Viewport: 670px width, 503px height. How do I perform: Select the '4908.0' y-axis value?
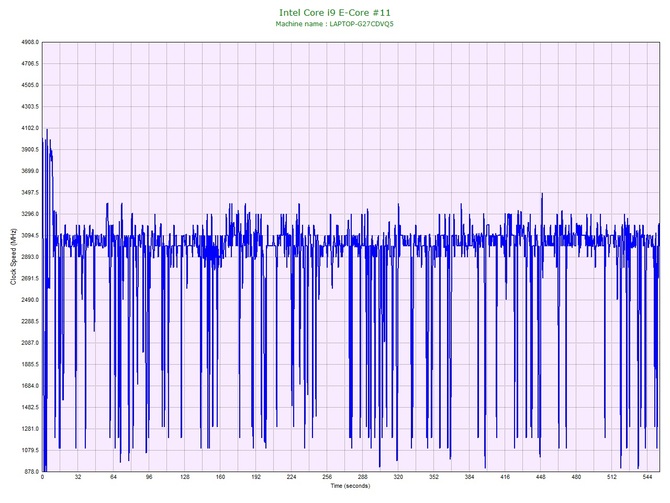(30, 42)
